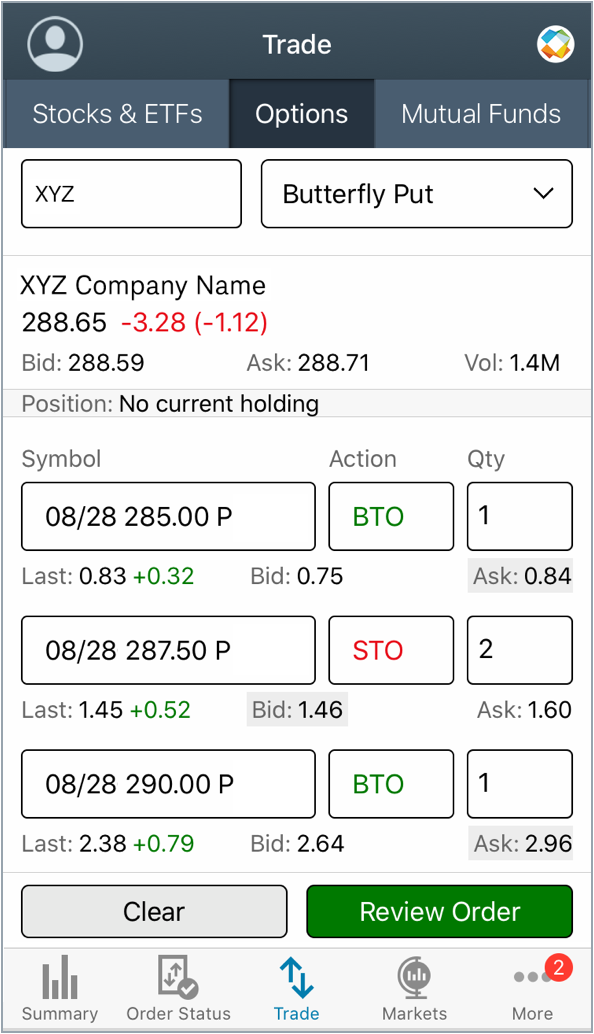Switch to the Stocks & ETFs tab
The image size is (594, 1034).
pyautogui.click(x=117, y=114)
